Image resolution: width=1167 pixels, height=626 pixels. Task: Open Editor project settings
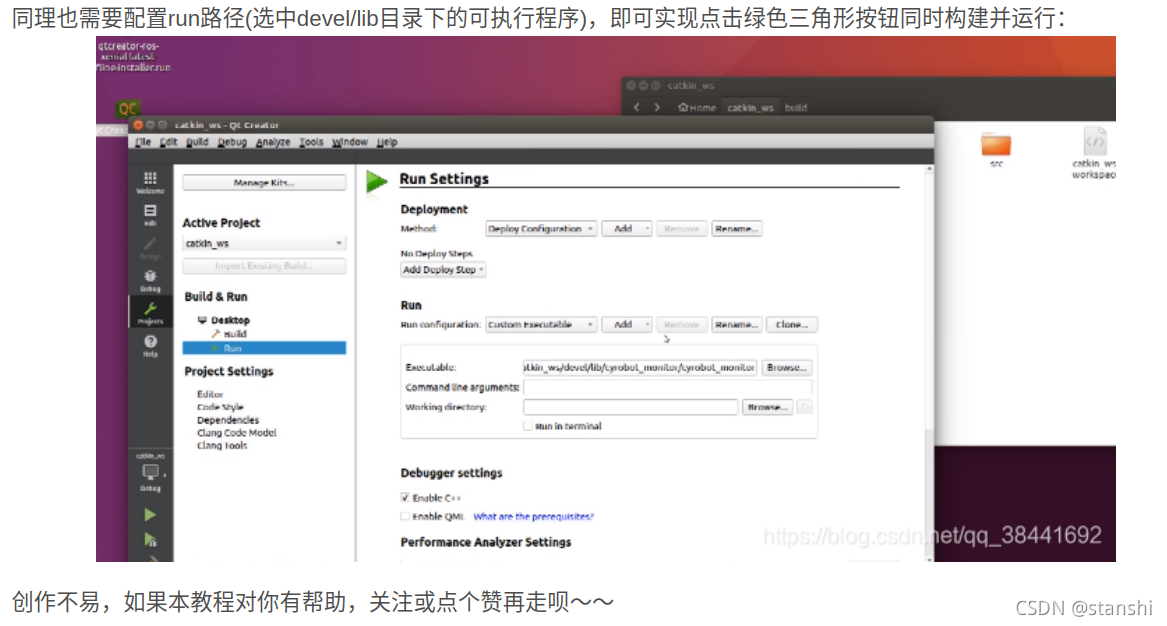click(x=210, y=394)
